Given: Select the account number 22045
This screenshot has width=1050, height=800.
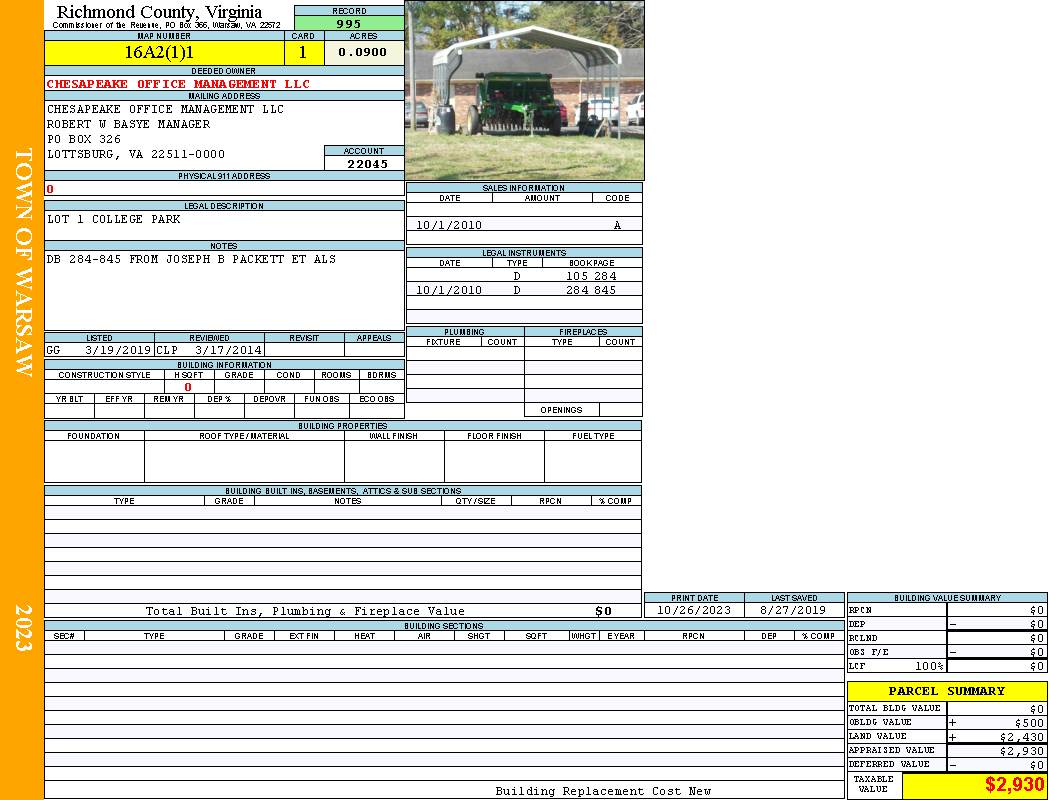Looking at the screenshot, I should point(367,163).
